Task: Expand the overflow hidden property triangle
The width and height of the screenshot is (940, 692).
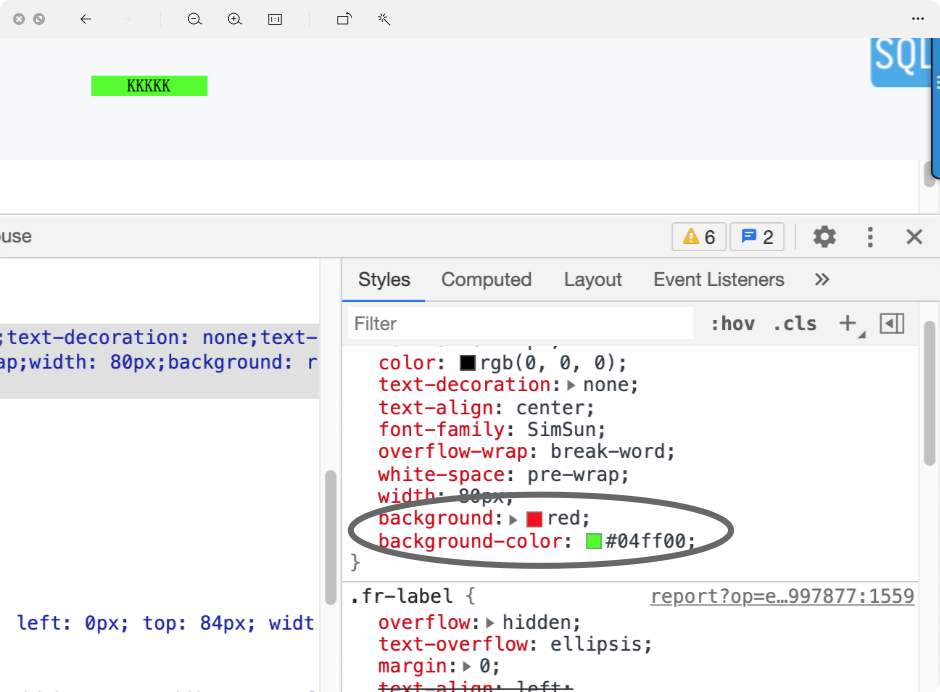Action: (x=490, y=623)
